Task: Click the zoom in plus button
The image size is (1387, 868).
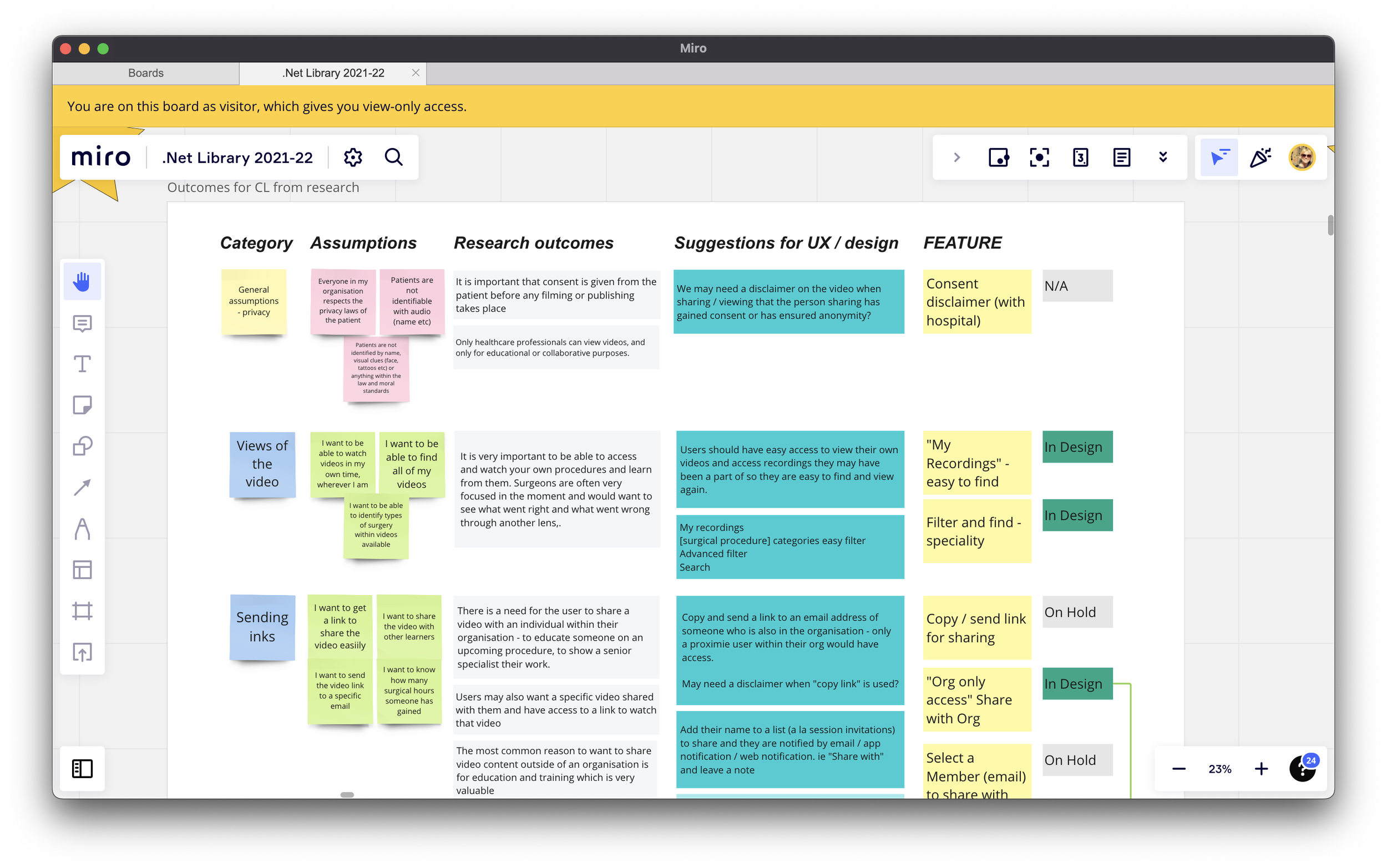Action: tap(1261, 769)
